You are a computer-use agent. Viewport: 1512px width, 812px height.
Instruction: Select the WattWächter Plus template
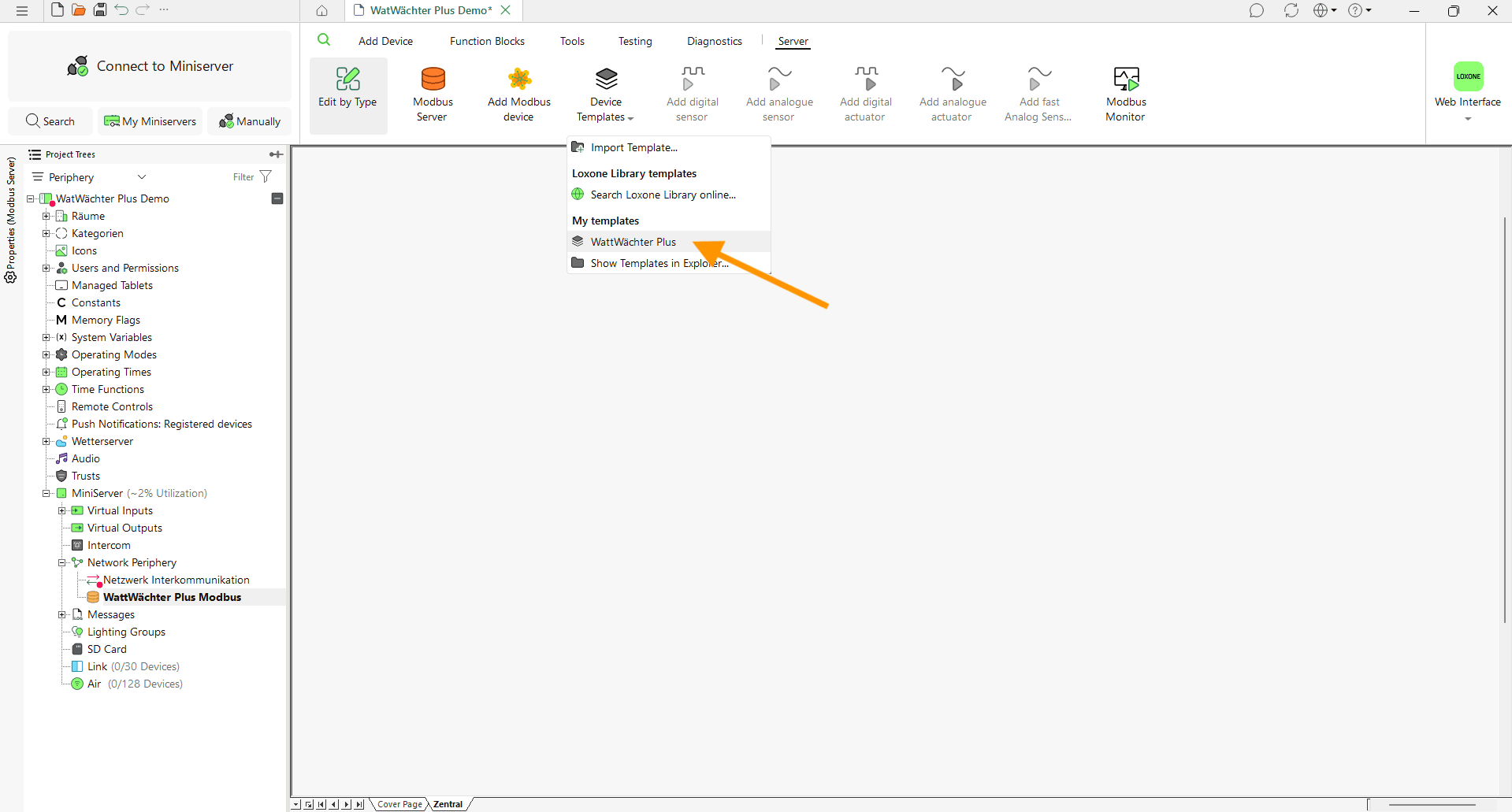pyautogui.click(x=668, y=242)
